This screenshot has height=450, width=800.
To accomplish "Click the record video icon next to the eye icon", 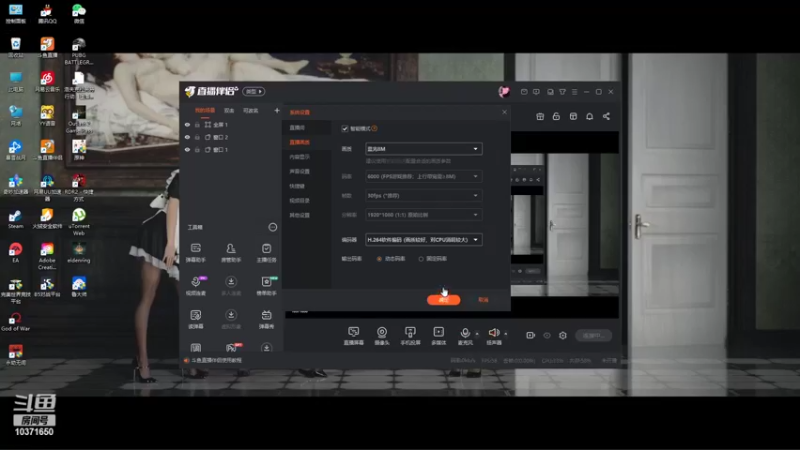I will (x=531, y=335).
